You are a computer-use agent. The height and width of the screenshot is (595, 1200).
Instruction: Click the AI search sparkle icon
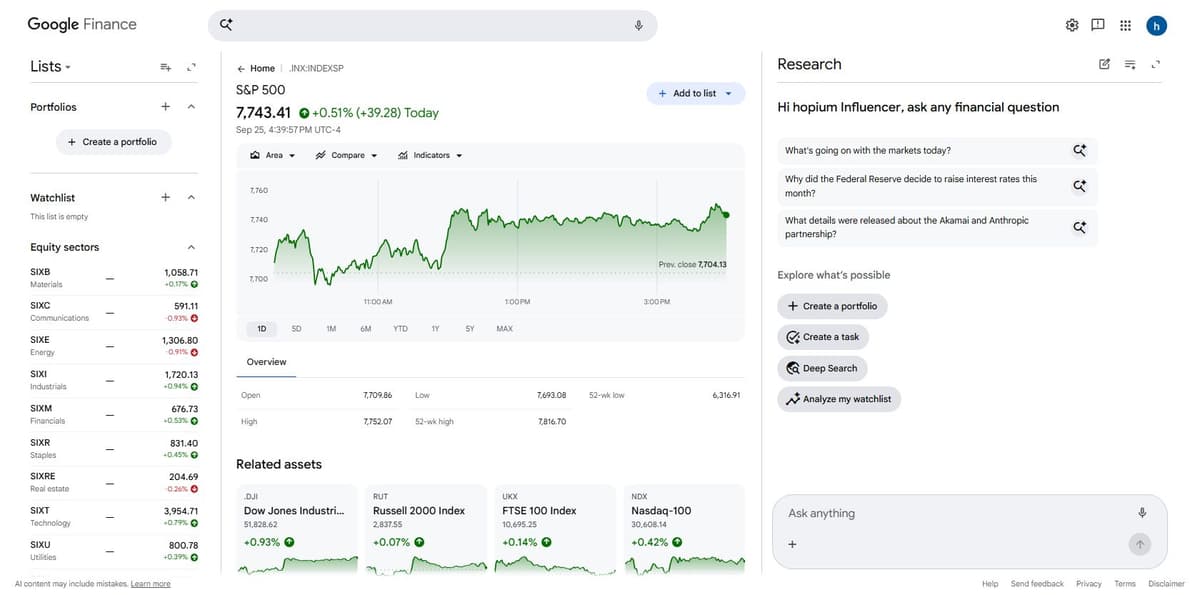pyautogui.click(x=226, y=25)
